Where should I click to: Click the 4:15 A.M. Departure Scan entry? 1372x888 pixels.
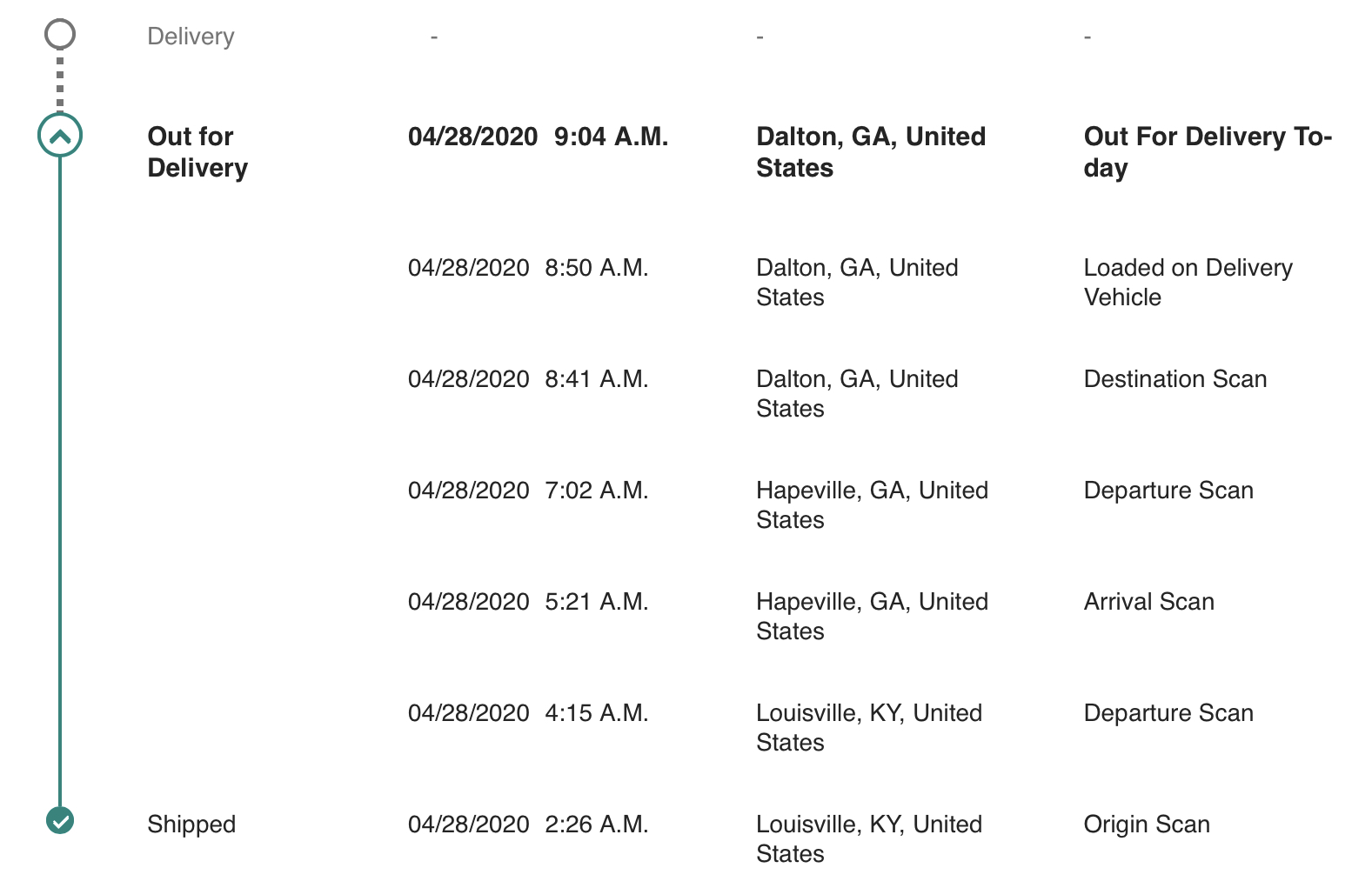pyautogui.click(x=1168, y=713)
